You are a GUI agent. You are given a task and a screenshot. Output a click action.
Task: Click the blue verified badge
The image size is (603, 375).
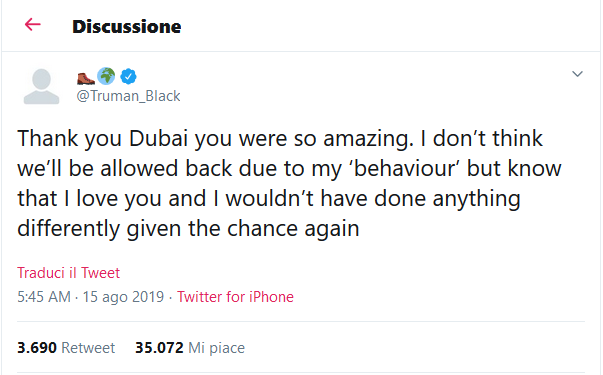[x=128, y=77]
